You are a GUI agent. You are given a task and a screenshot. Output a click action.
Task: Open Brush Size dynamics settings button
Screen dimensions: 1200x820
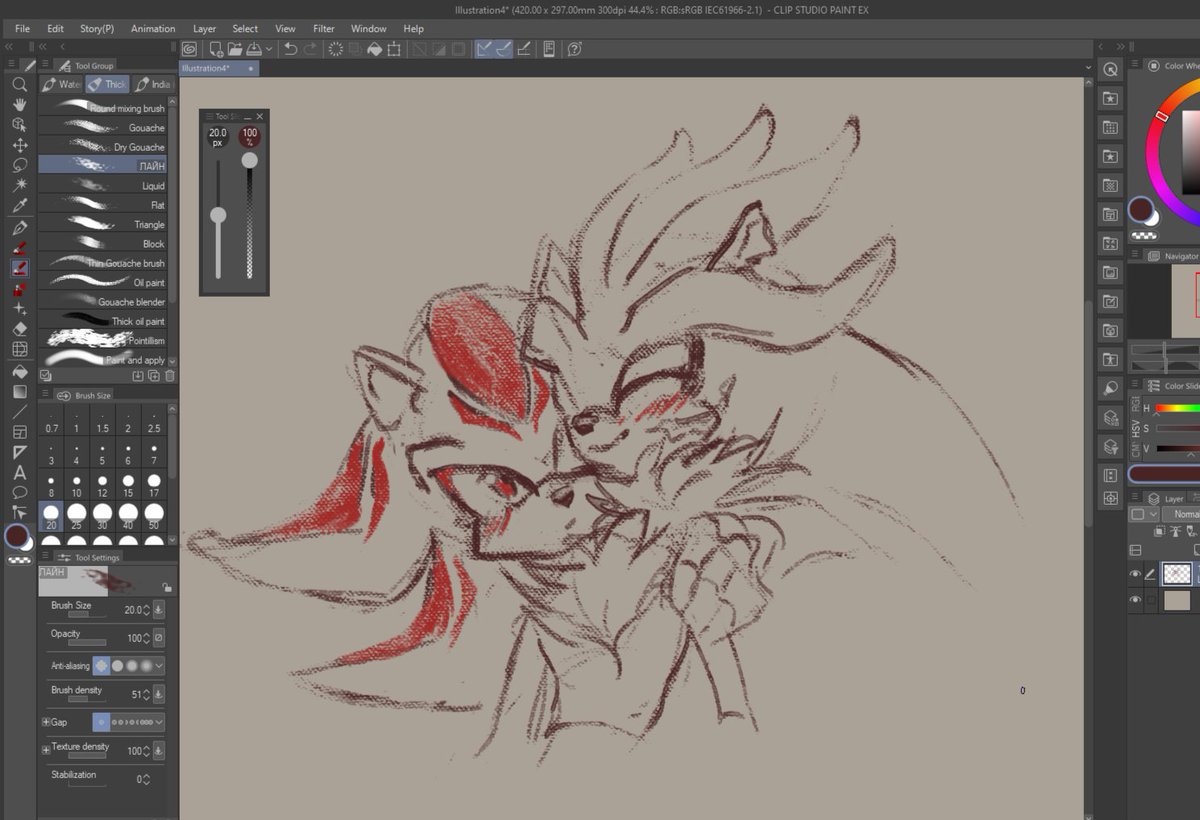[159, 609]
